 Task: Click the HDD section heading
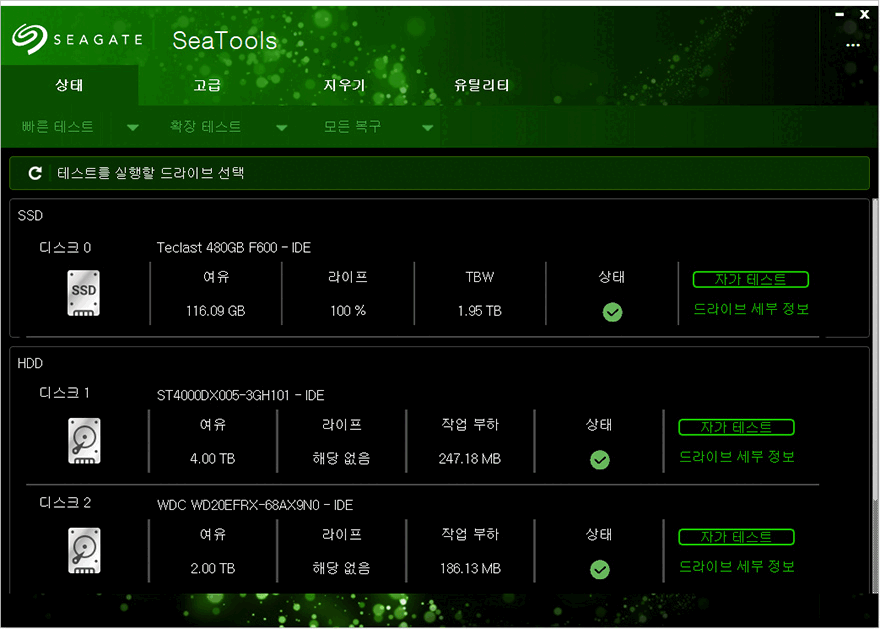pos(30,364)
